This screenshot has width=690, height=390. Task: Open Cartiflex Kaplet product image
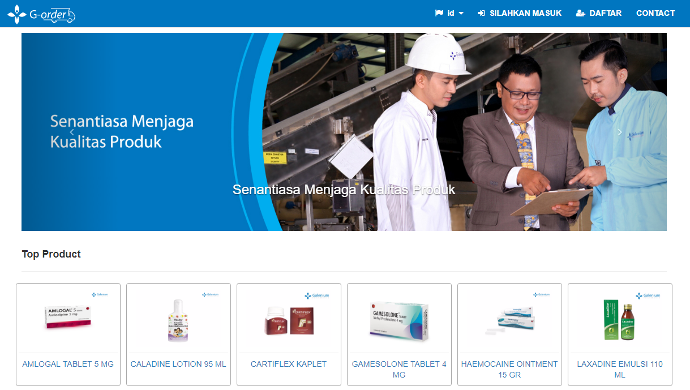coord(289,318)
